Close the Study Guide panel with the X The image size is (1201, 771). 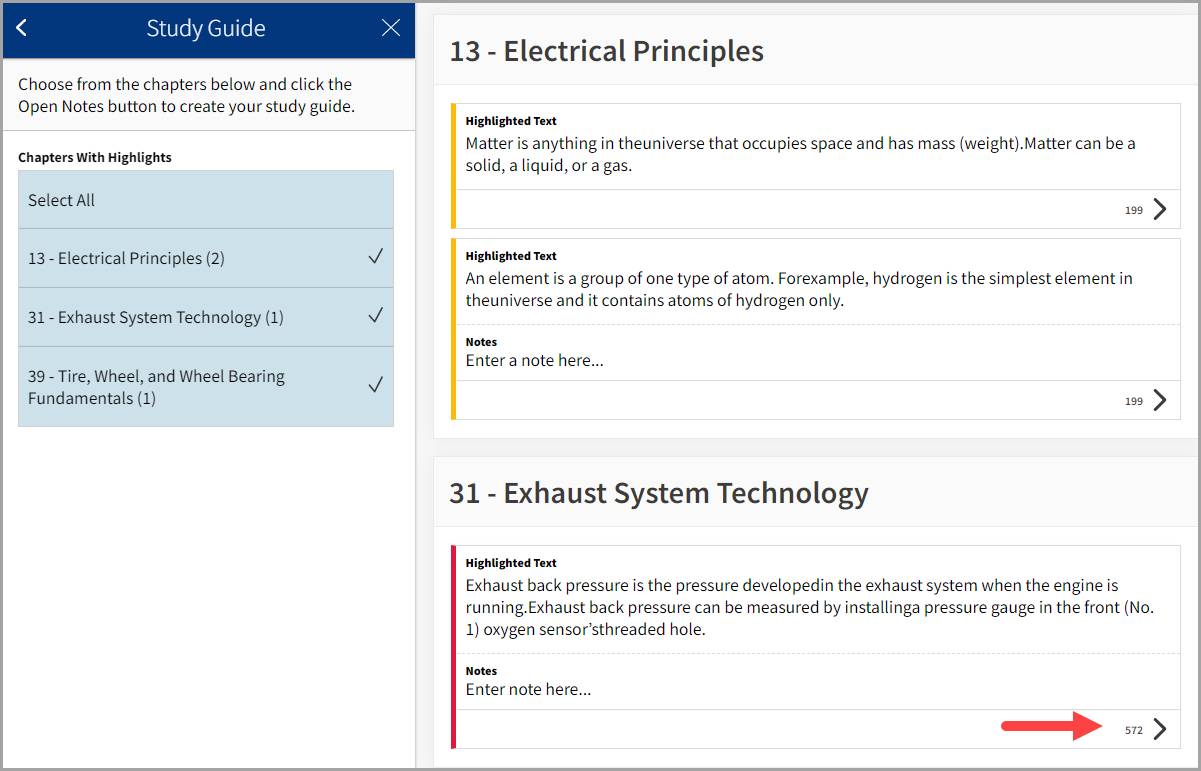tap(390, 28)
